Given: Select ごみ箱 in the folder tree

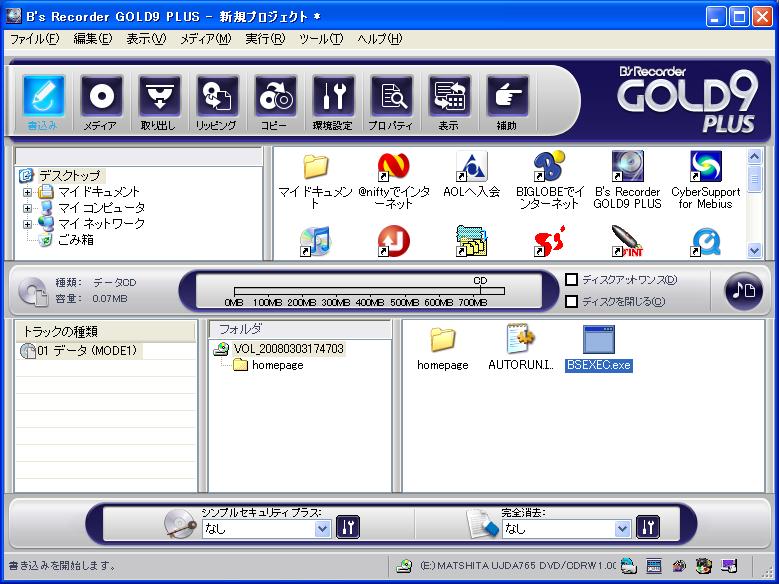Looking at the screenshot, I should coord(76,240).
